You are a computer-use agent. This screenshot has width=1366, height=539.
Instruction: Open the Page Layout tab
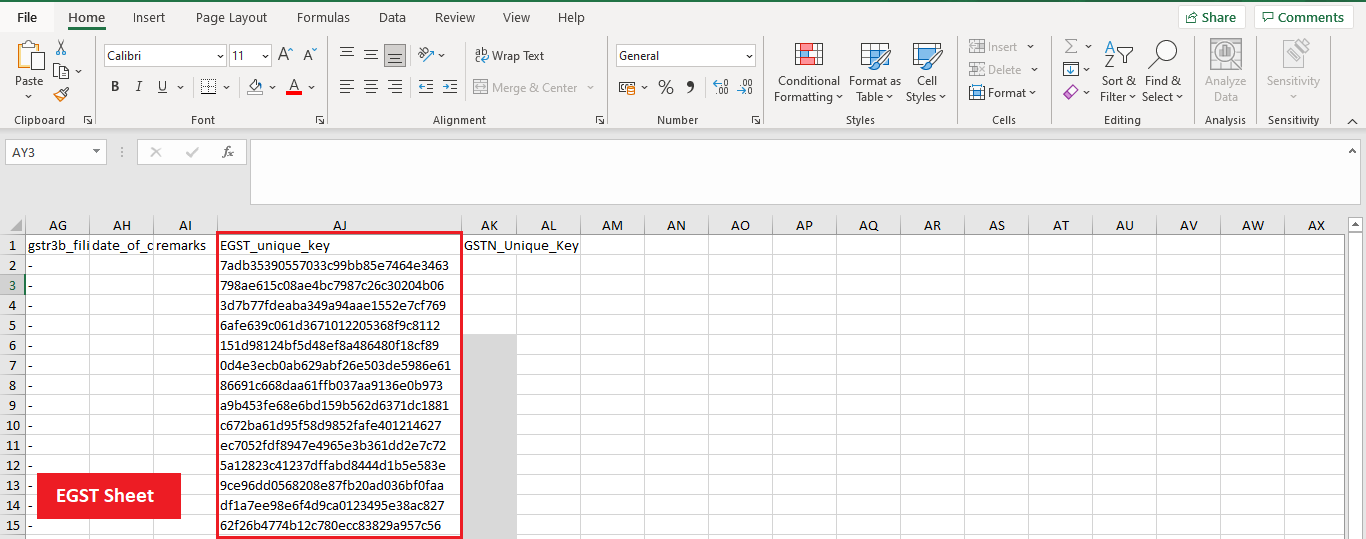[x=231, y=18]
